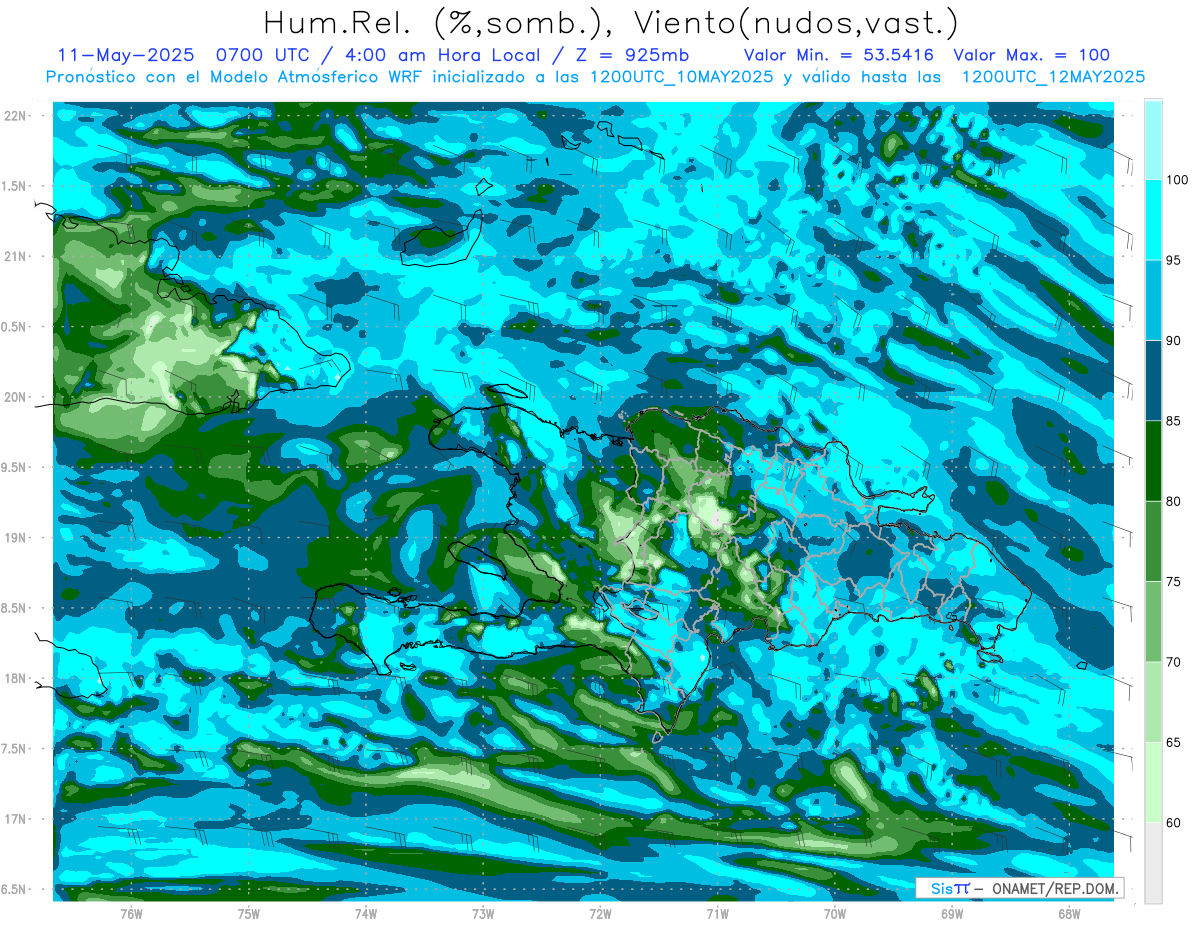Screen dimensions: 1200x927
Task: Click the colorbar value '70'
Action: pos(1174,662)
